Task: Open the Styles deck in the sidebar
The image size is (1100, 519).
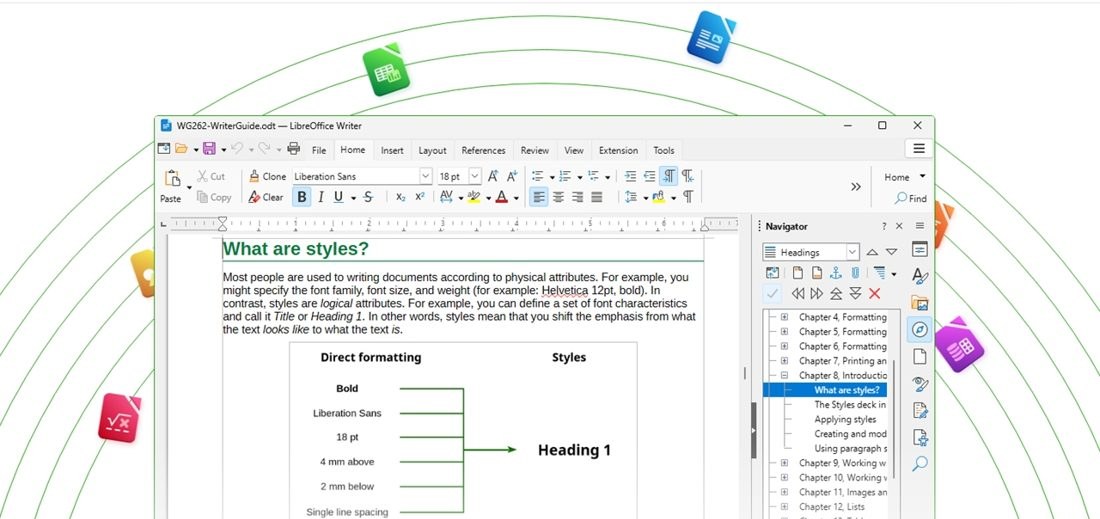Action: [x=920, y=276]
